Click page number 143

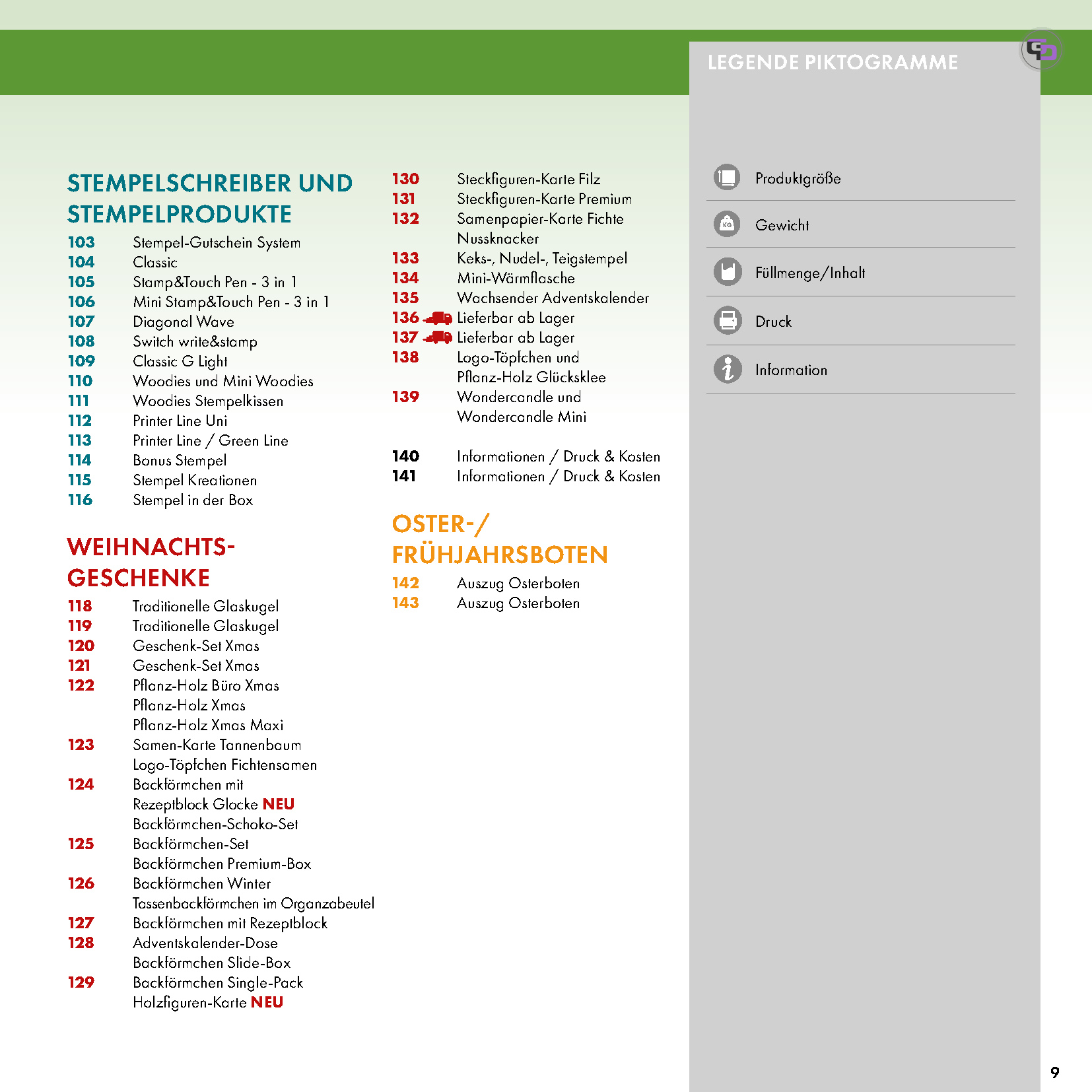(405, 603)
